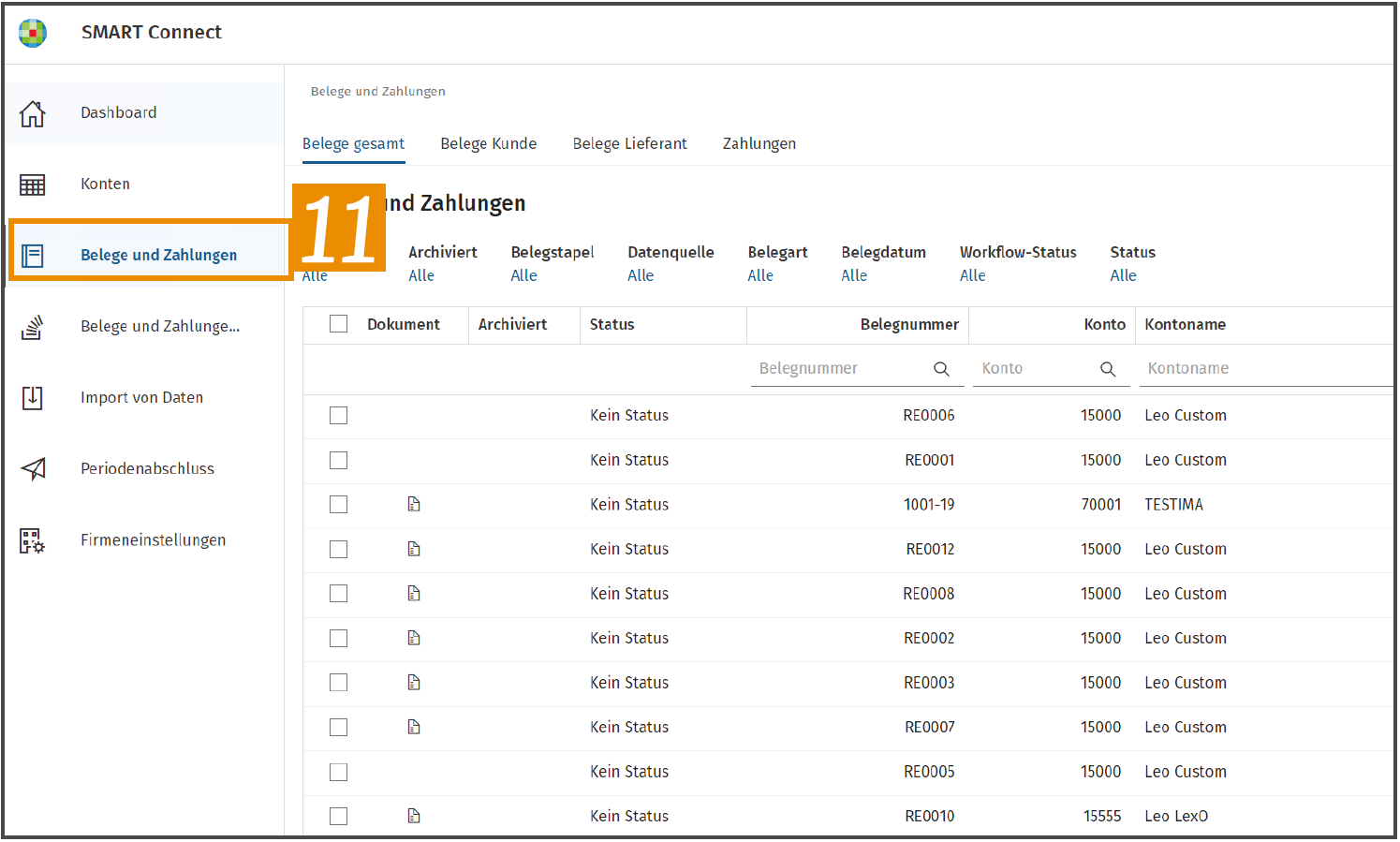The width and height of the screenshot is (1400, 842).
Task: Click the Belege und Zahlunge... stack icon
Action: 33,327
